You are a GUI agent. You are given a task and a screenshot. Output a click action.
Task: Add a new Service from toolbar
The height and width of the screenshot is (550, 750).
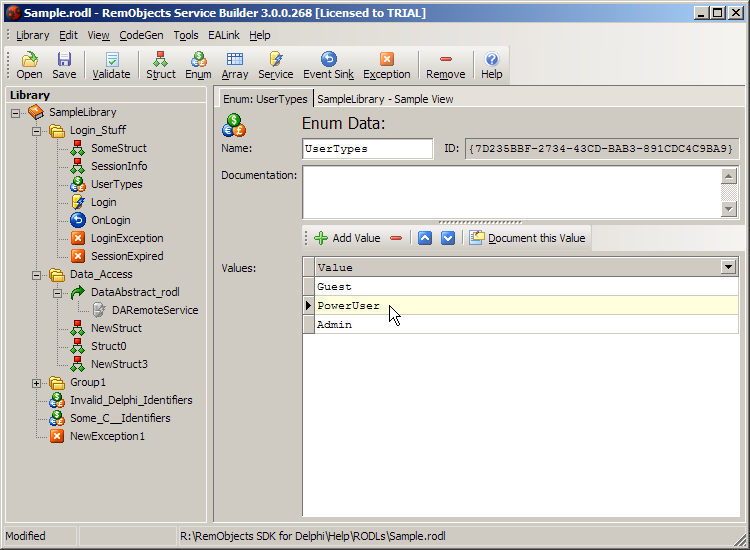(276, 59)
